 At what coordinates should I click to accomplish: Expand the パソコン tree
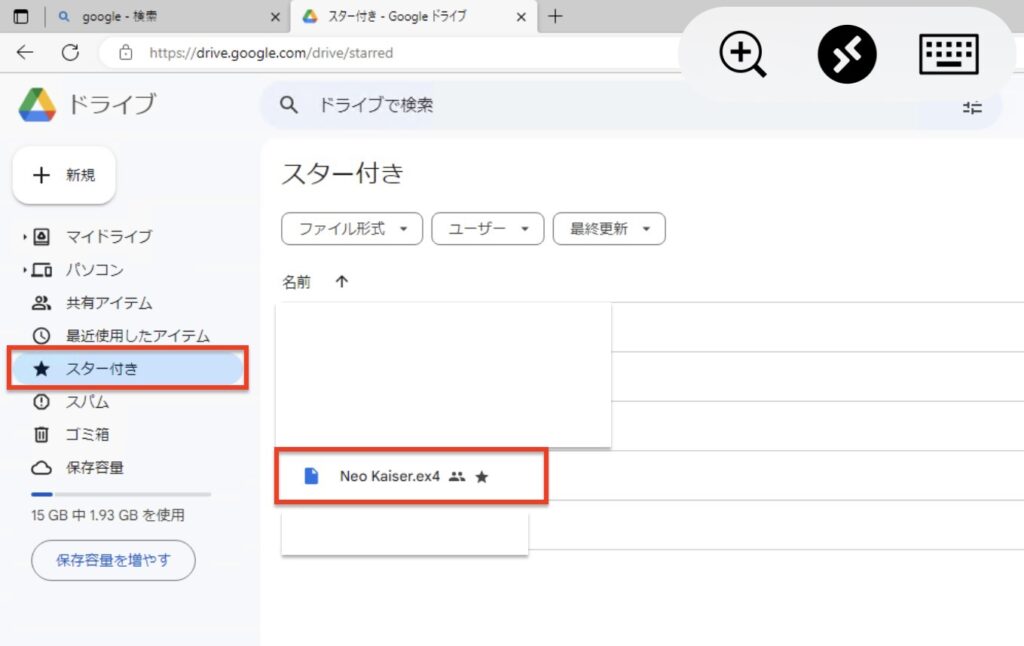point(24,270)
